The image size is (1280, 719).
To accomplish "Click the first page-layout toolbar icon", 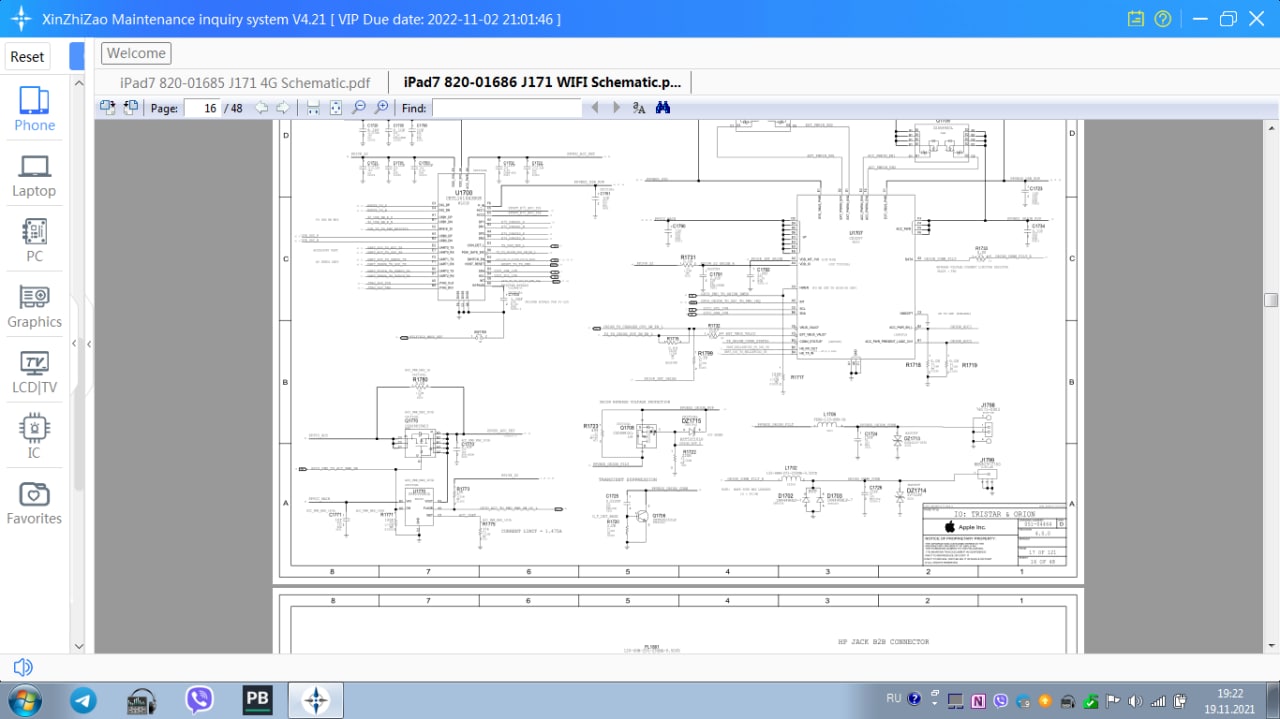I will point(108,108).
